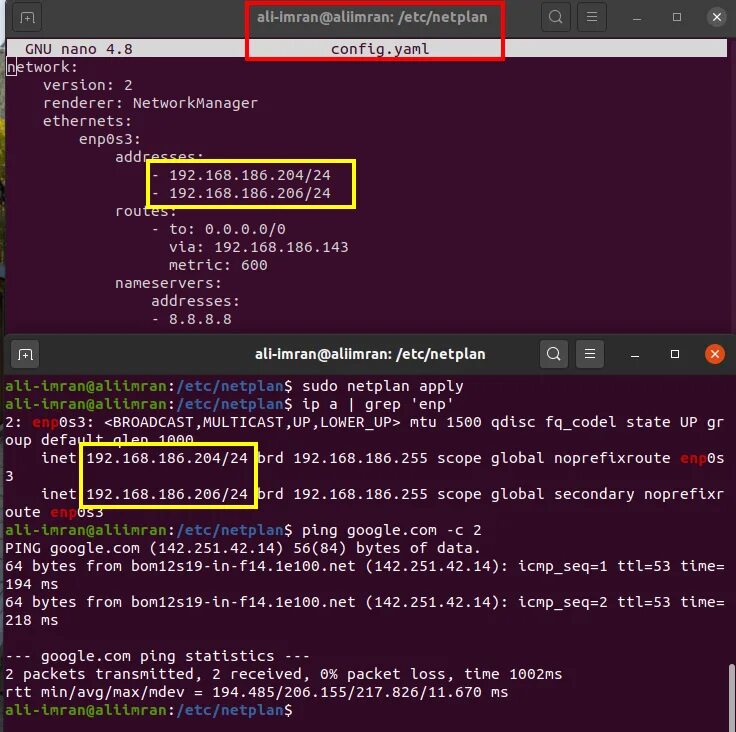
Task: Click the 'enp0s3:' line in nano
Action: coord(110,139)
